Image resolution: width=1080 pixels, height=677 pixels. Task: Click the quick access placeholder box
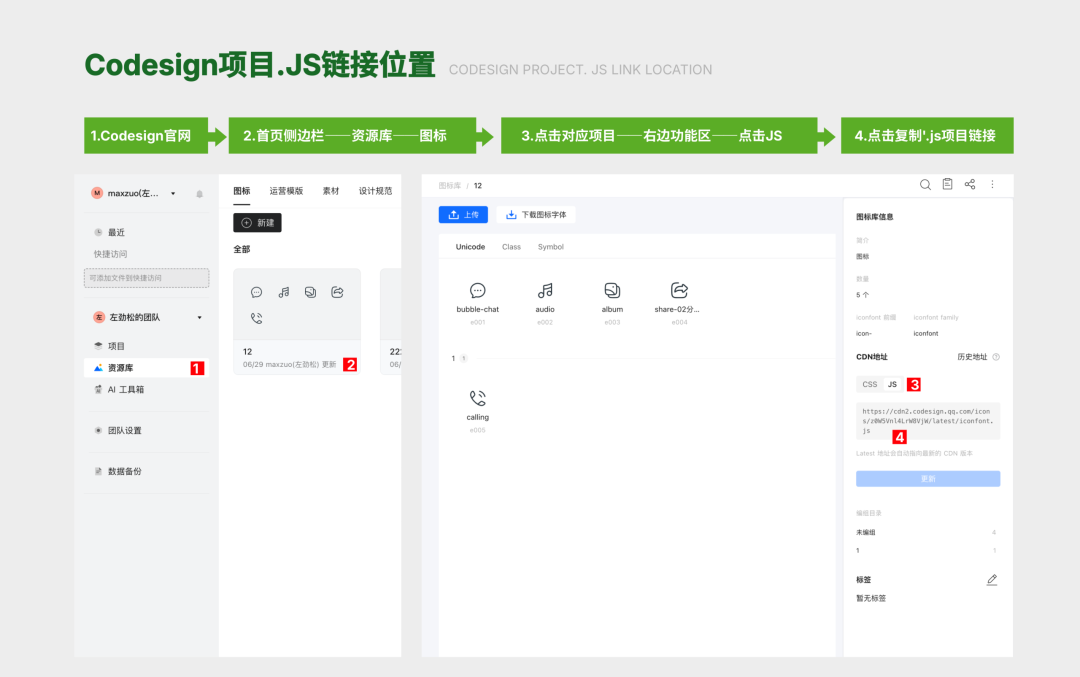(147, 278)
